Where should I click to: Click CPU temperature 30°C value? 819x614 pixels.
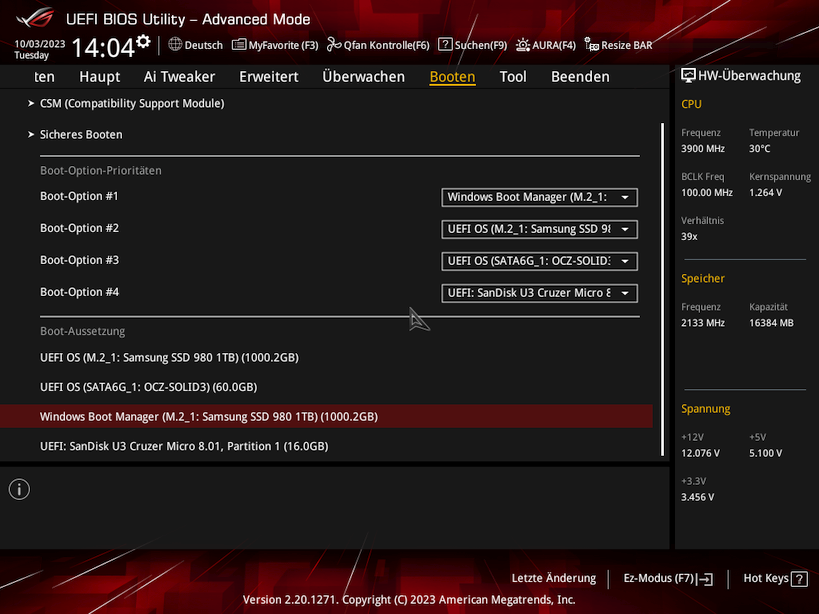pos(759,149)
